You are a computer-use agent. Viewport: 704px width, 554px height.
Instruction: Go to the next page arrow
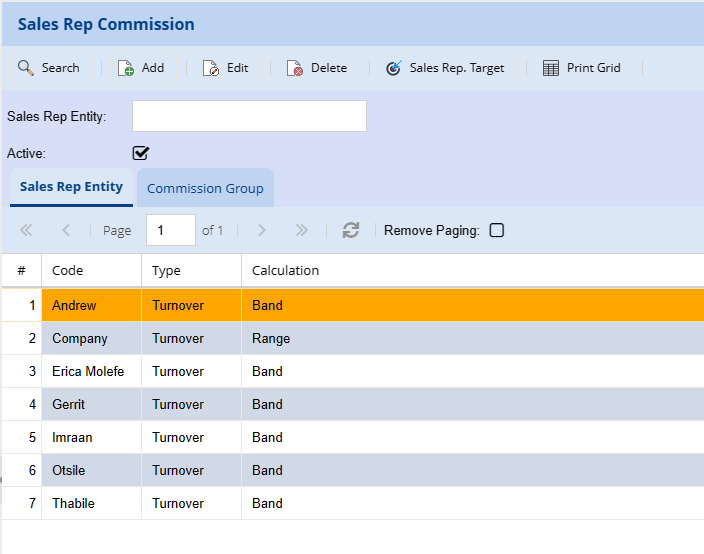tap(262, 230)
